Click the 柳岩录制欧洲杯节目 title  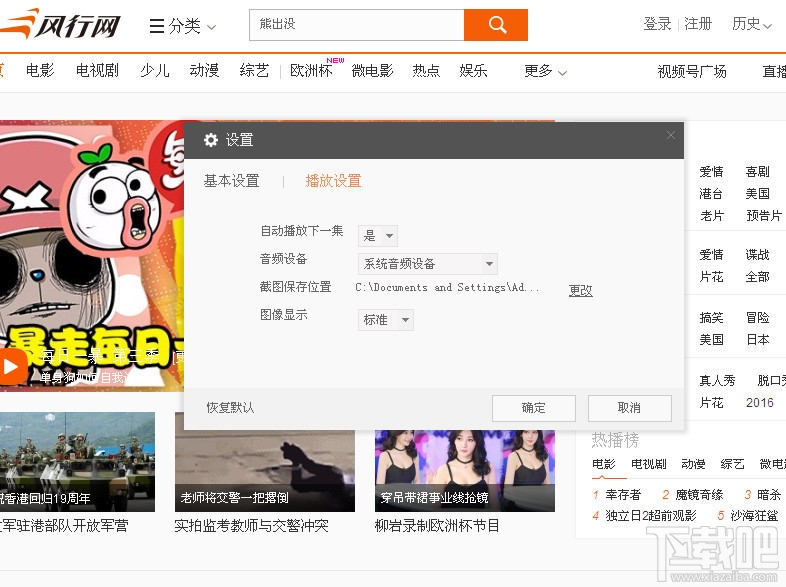point(437,525)
